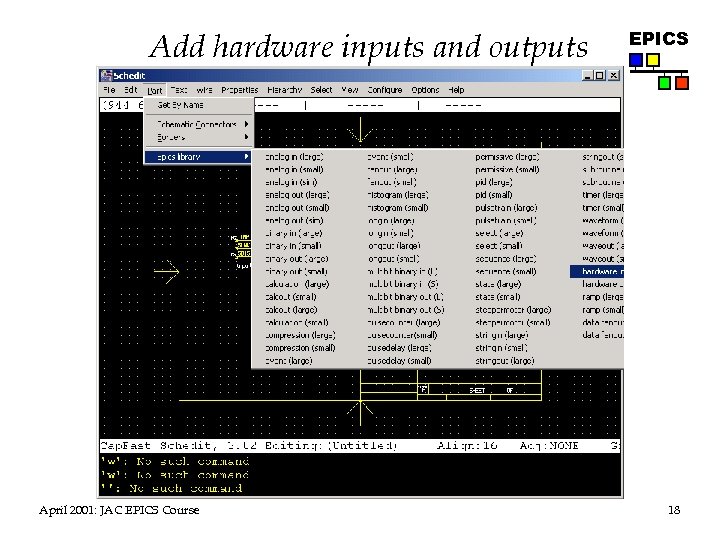The height and width of the screenshot is (540, 720).
Task: Select binary out (large) part
Action: click(296, 259)
